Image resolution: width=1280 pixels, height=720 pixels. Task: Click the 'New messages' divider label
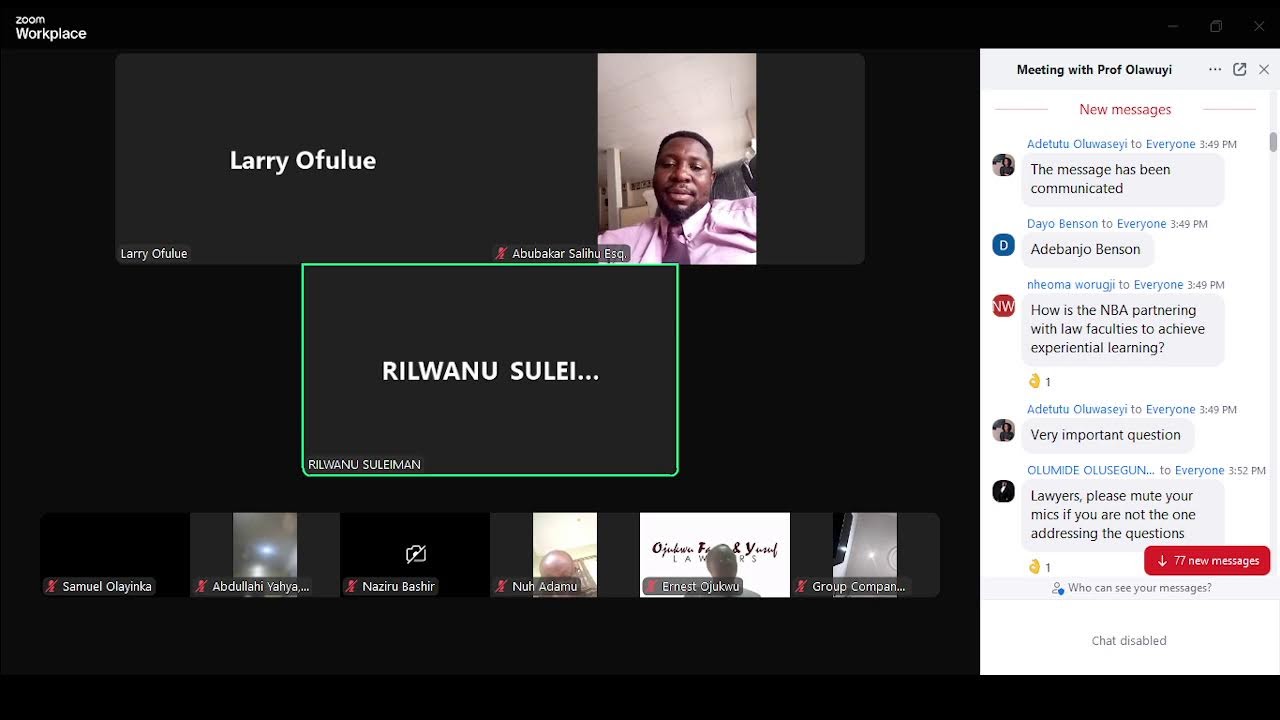1125,110
